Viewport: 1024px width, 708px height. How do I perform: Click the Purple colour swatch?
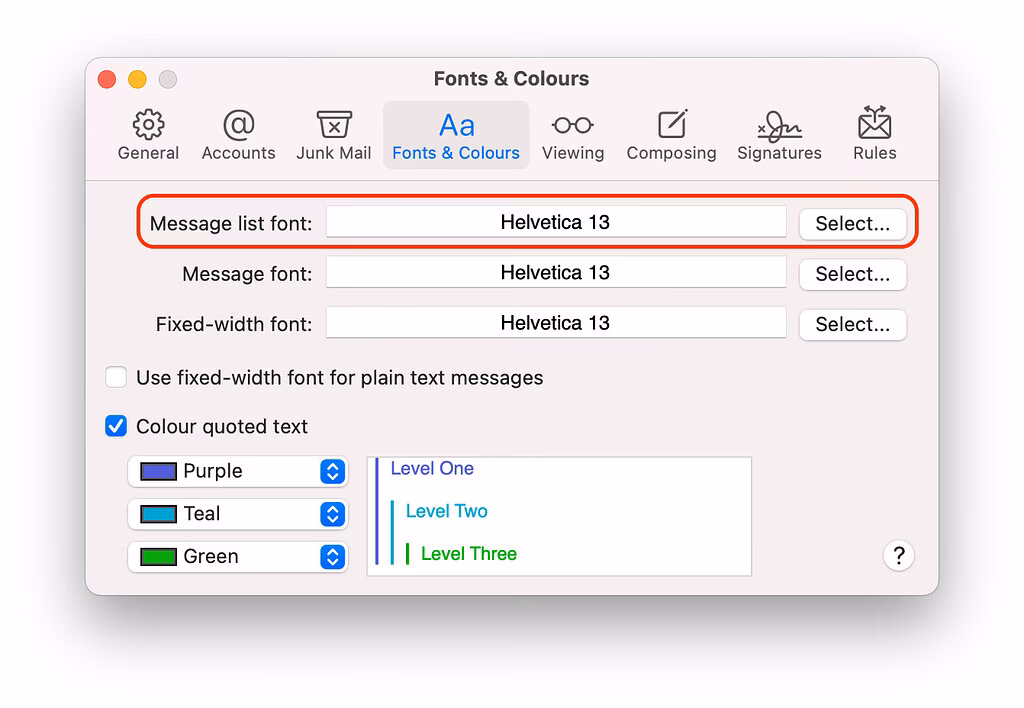click(160, 471)
